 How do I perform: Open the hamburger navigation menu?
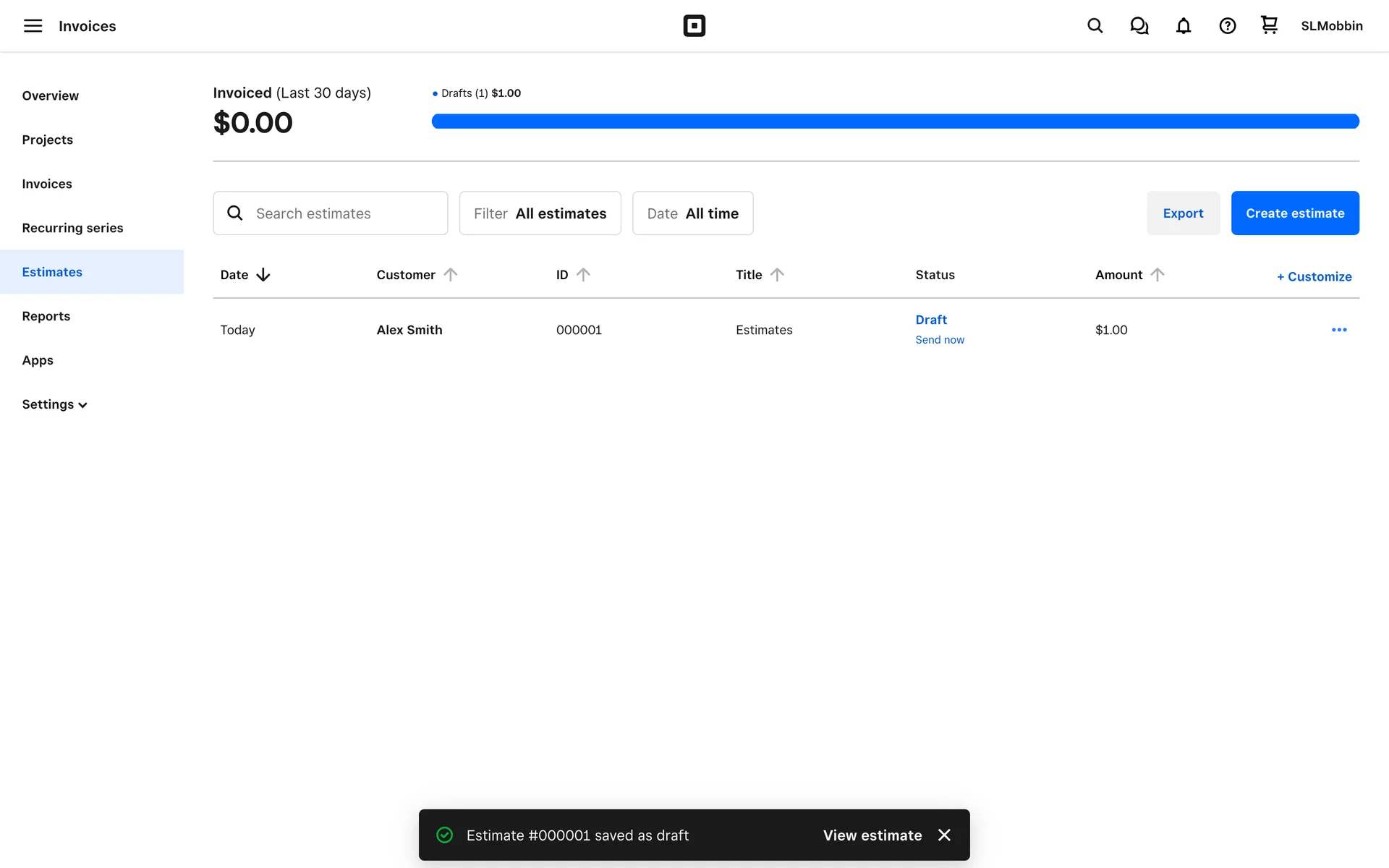coord(33,26)
